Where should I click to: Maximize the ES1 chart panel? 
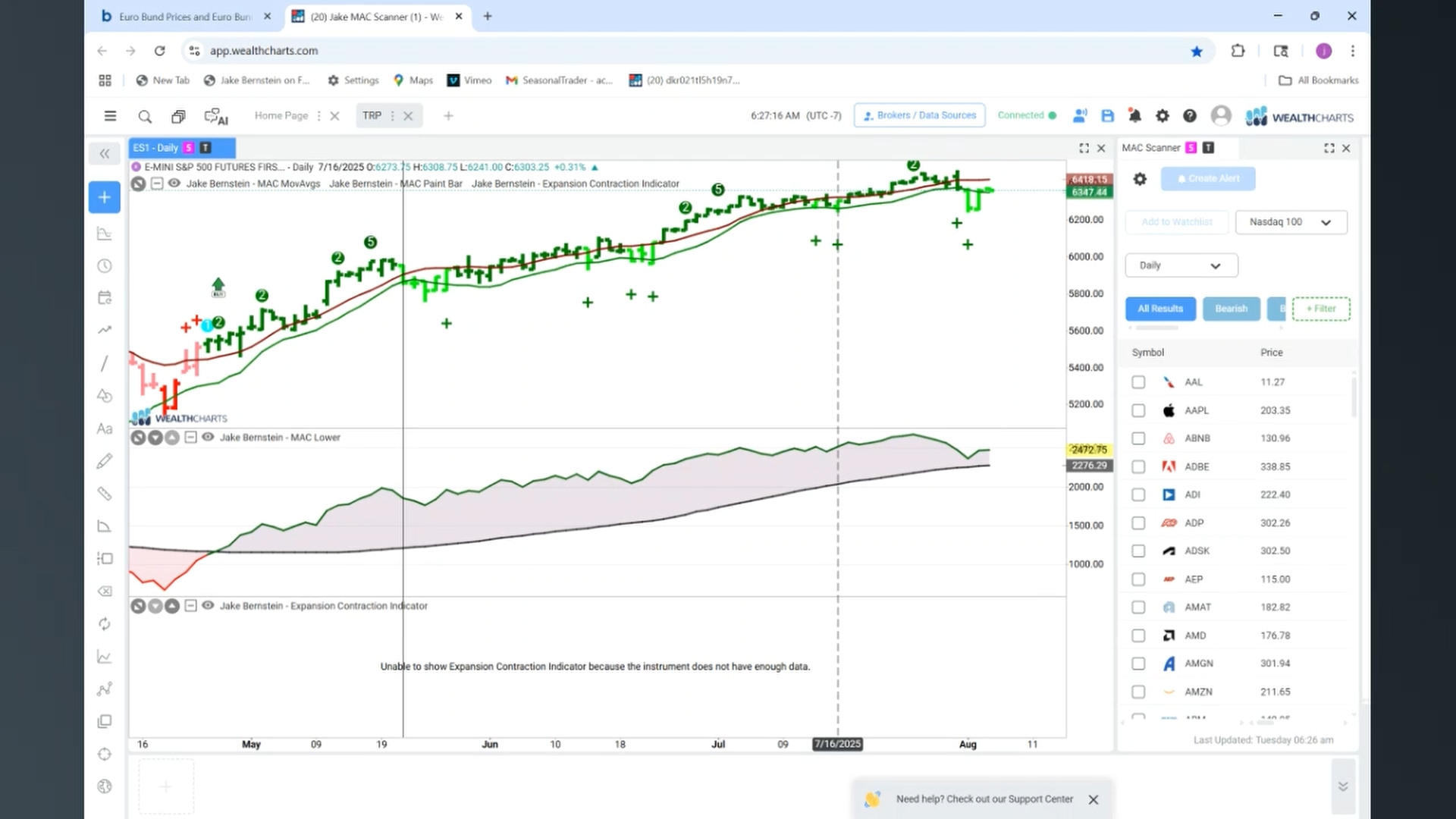click(x=1084, y=149)
